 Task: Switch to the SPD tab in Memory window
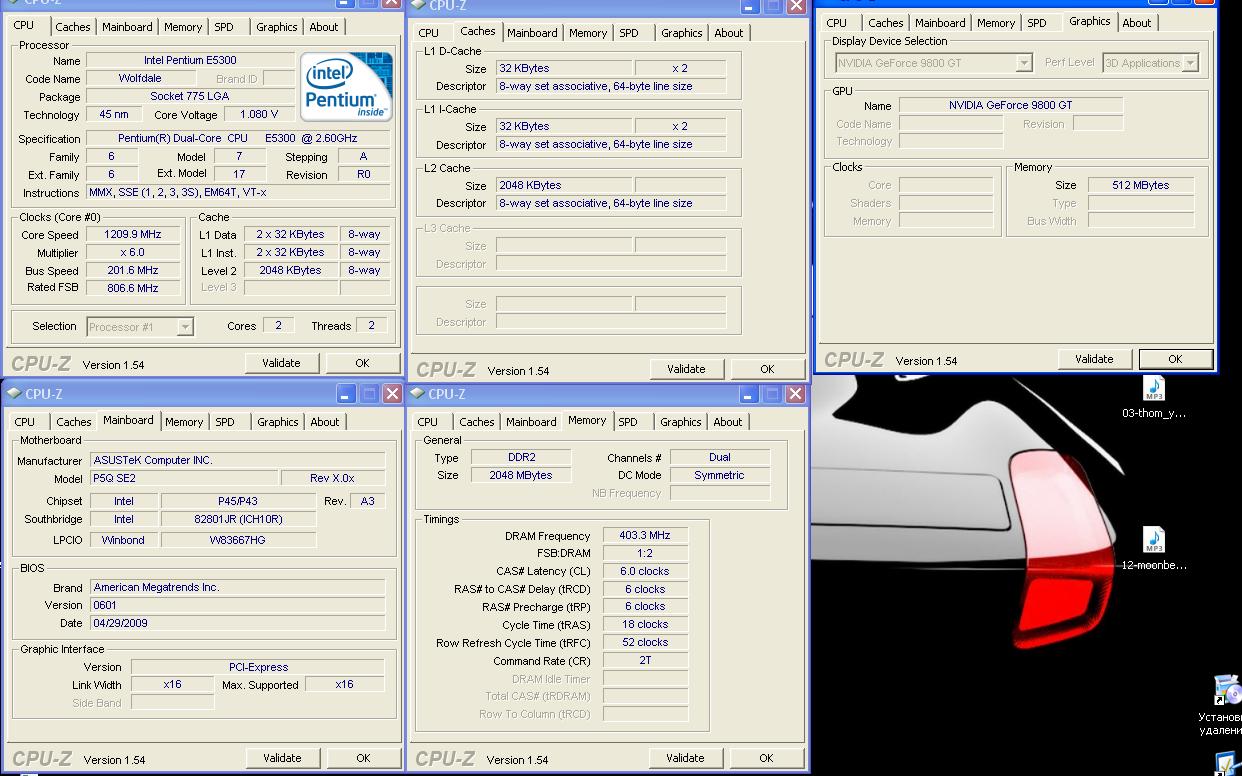coord(628,422)
